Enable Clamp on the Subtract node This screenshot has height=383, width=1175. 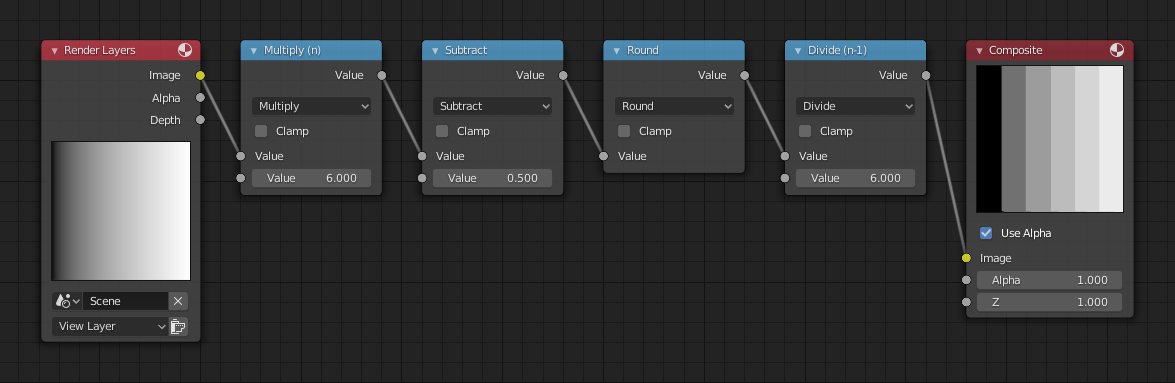point(442,131)
